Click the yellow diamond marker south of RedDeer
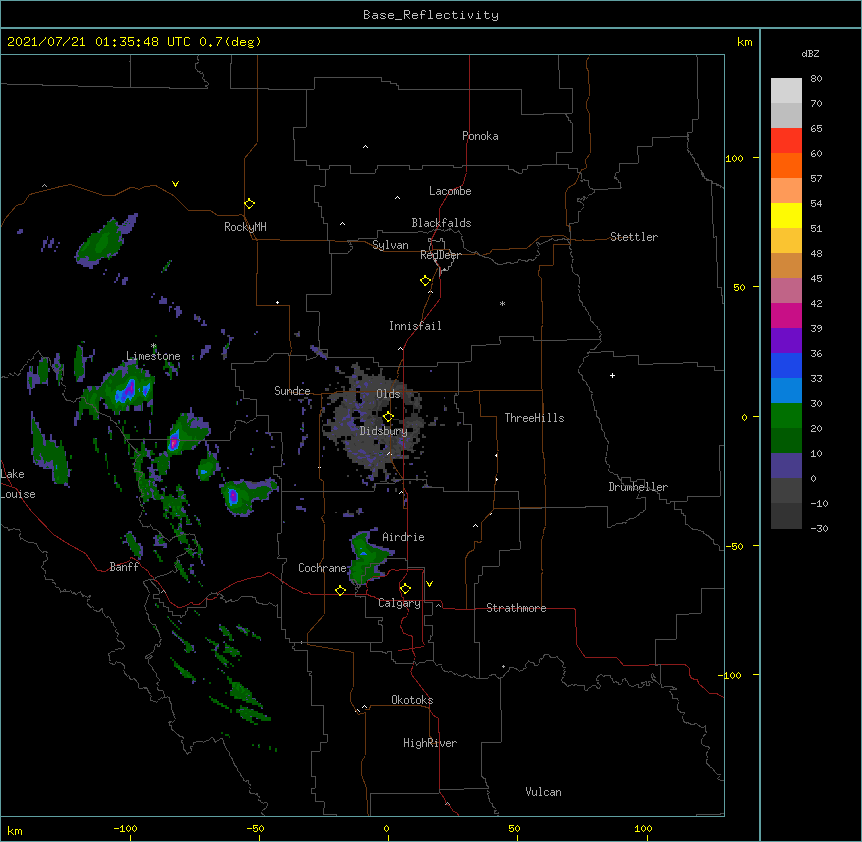 click(x=426, y=281)
